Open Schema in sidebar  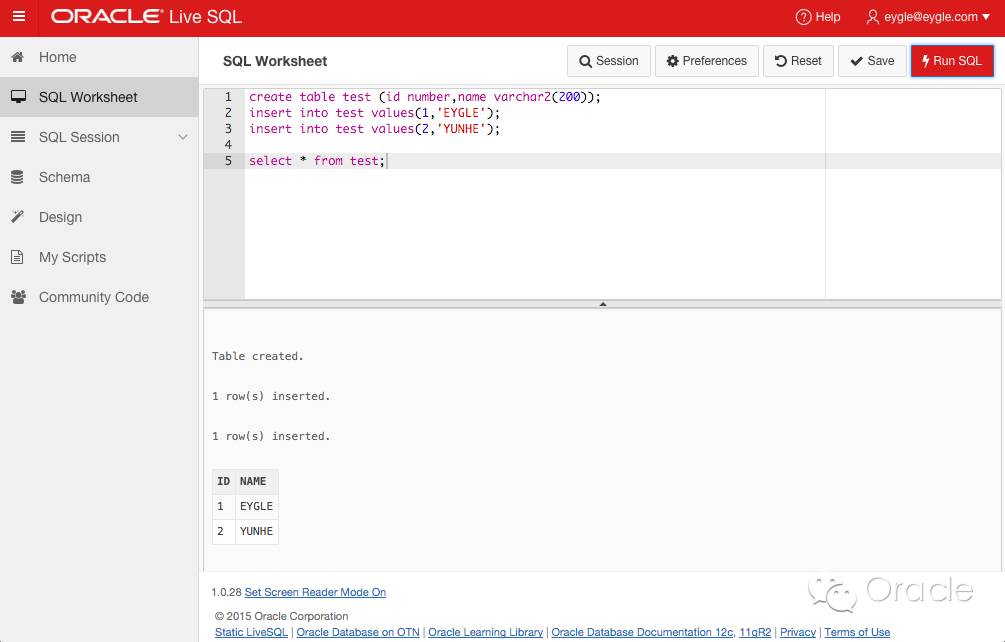pyautogui.click(x=99, y=177)
